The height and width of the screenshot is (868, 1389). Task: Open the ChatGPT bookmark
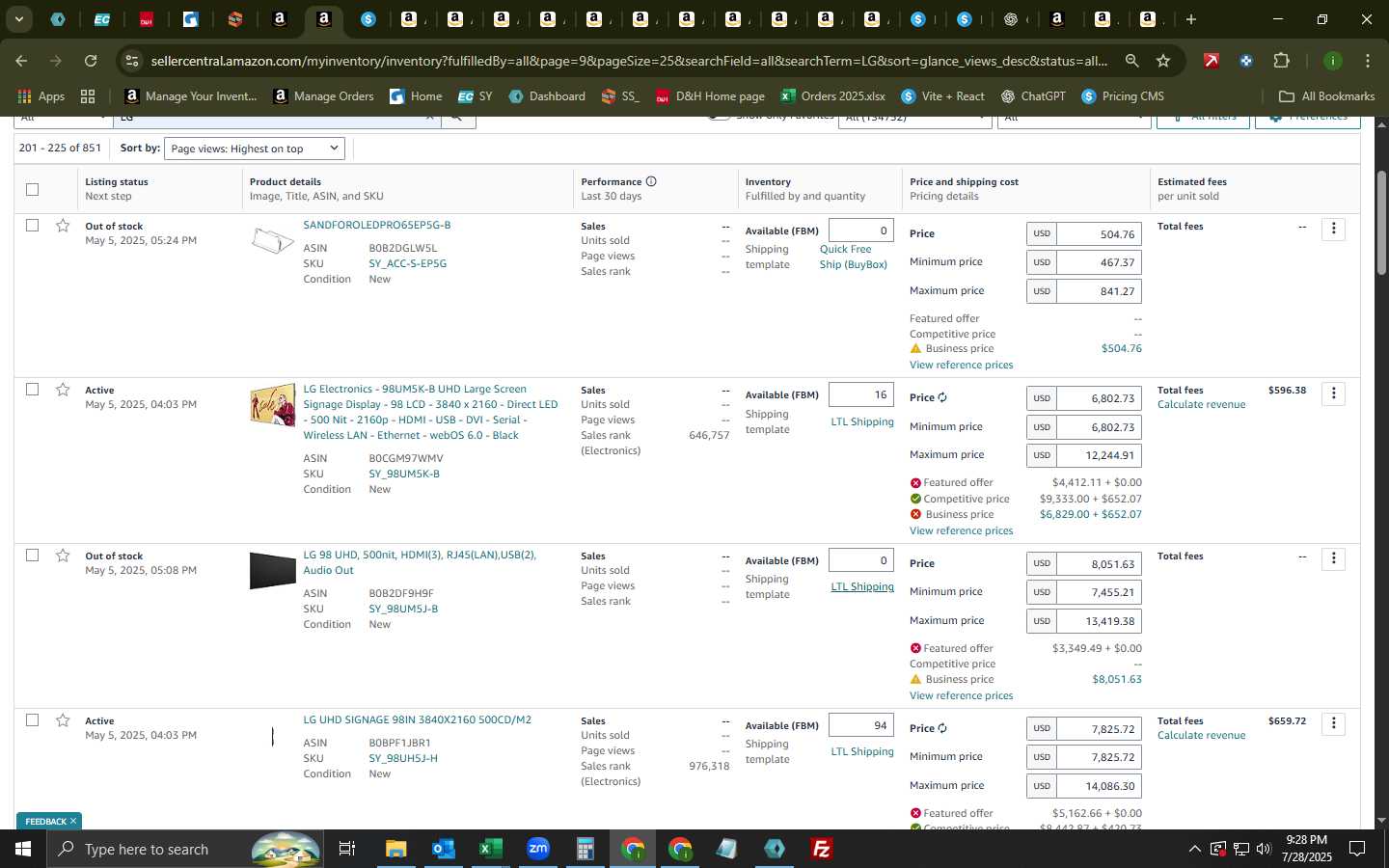pyautogui.click(x=1033, y=96)
